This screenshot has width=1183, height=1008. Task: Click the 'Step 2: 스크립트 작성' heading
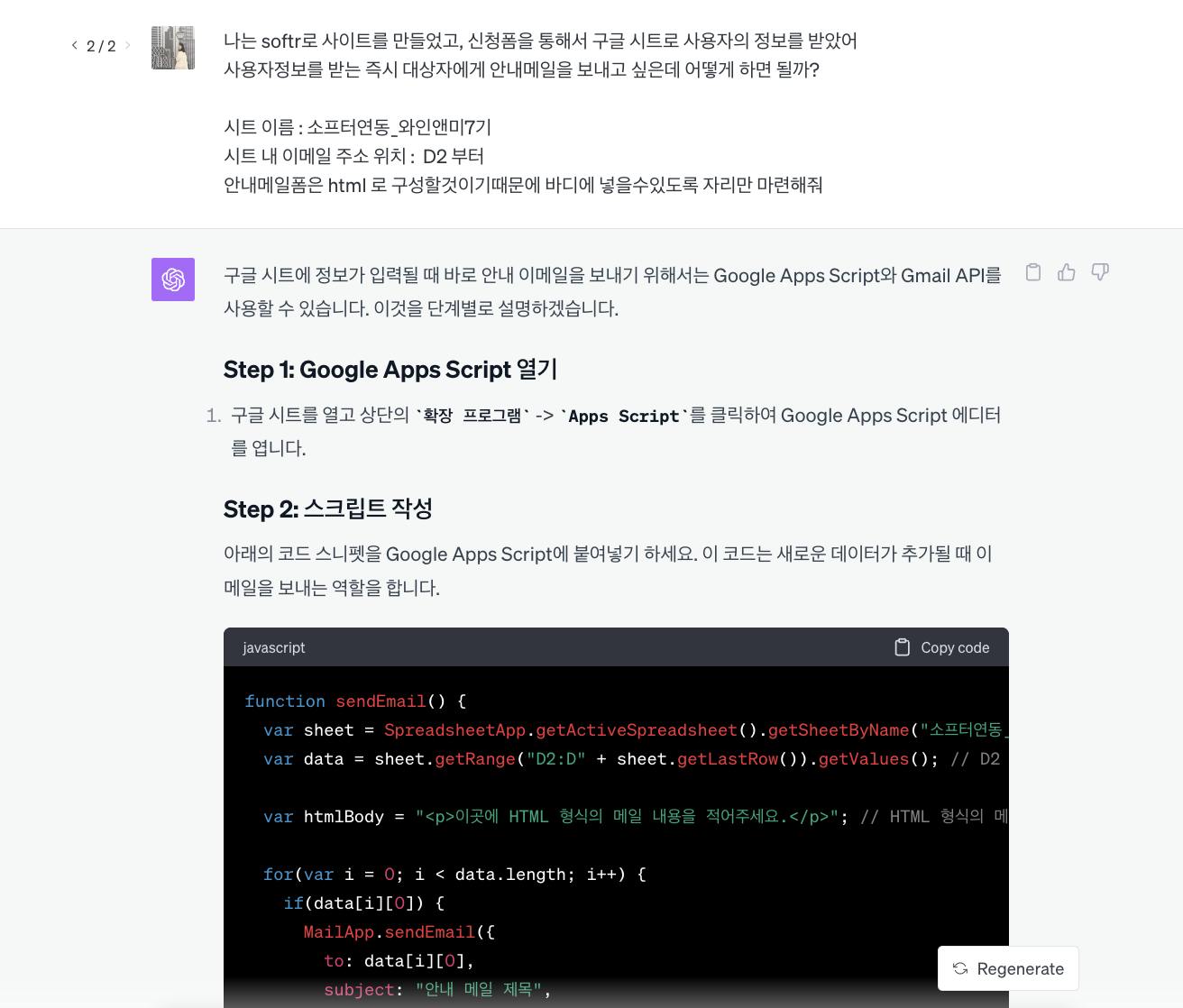[328, 509]
